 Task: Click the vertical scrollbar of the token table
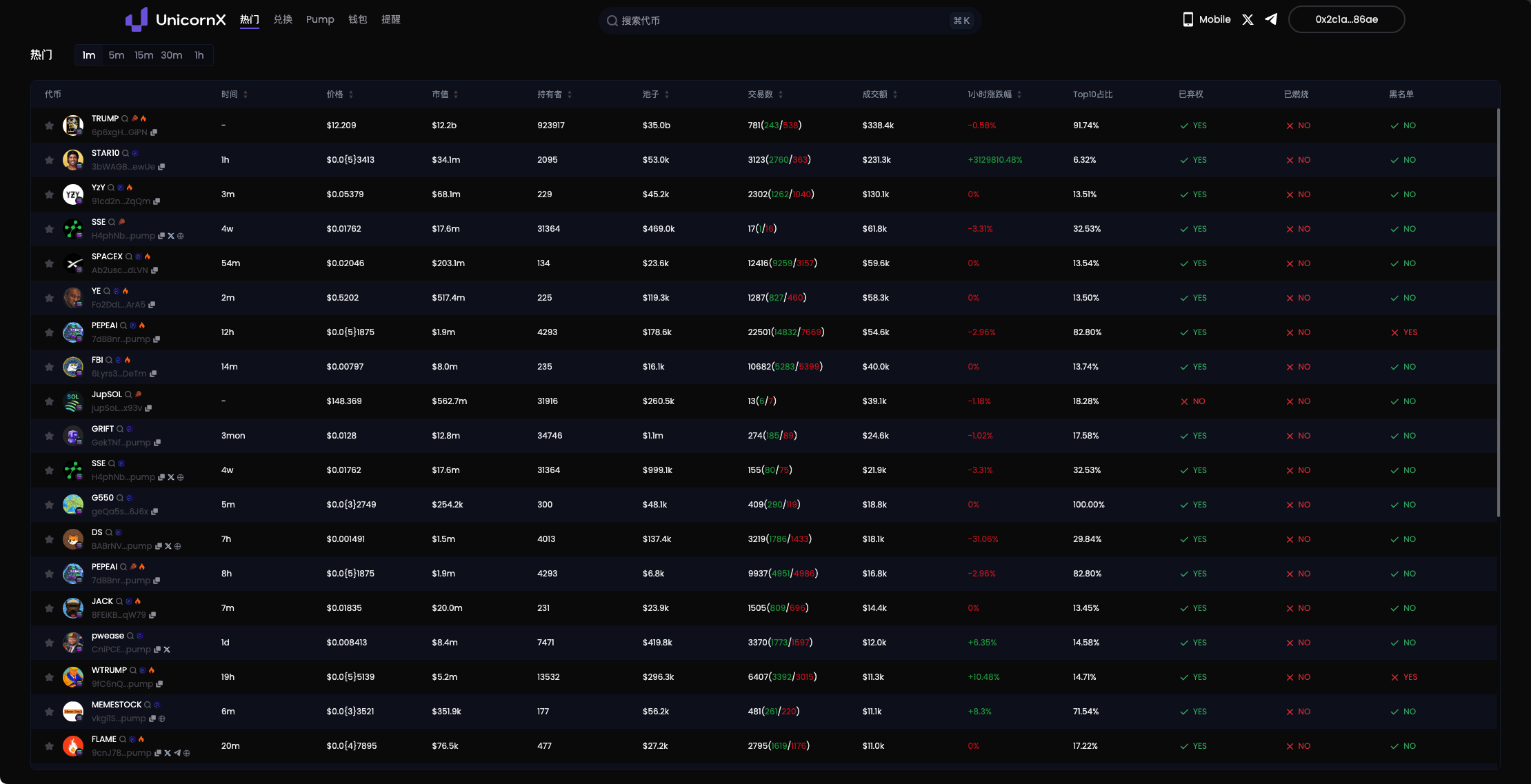coord(1498,312)
